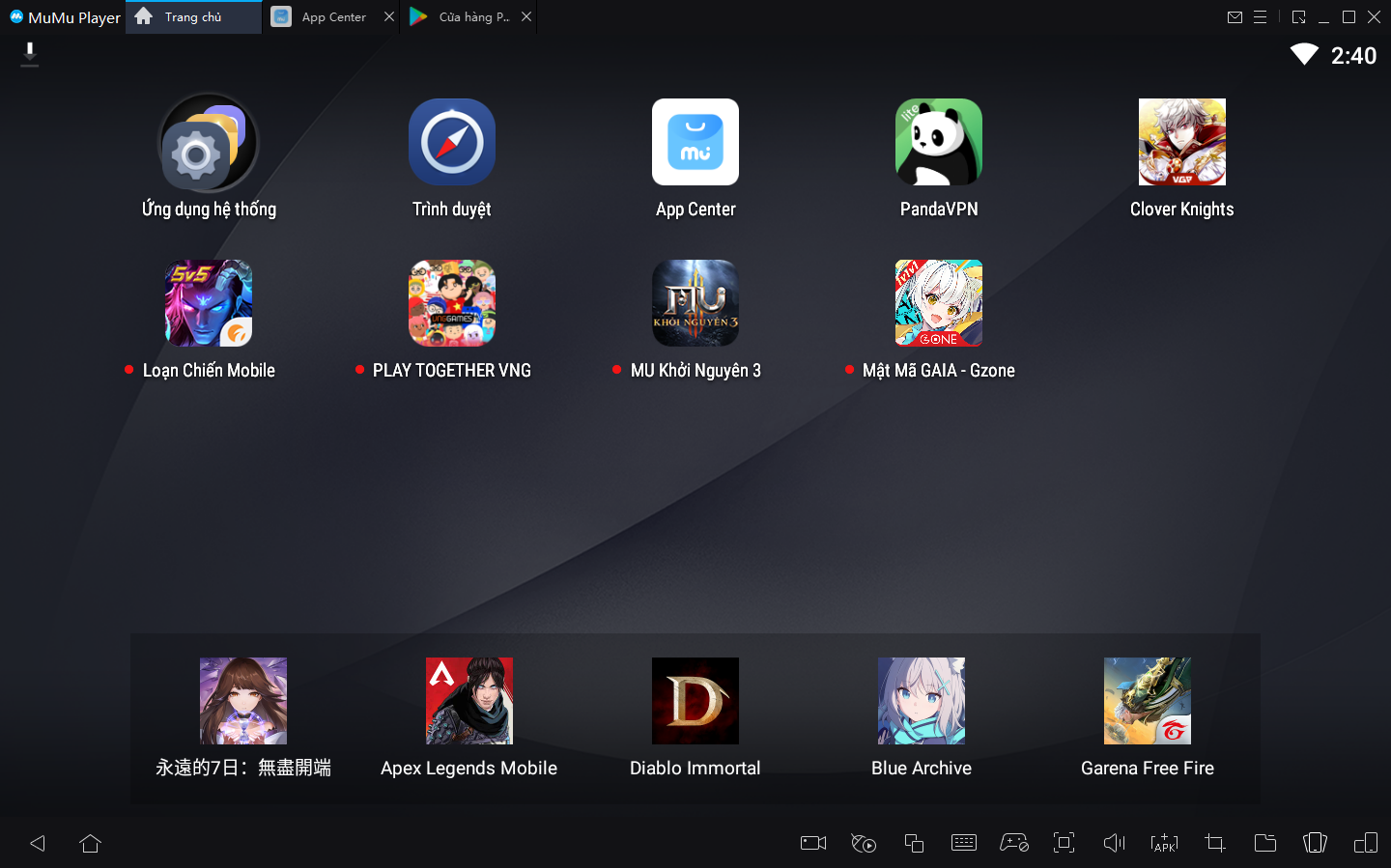The height and width of the screenshot is (868, 1391).
Task: Click the volume speaker icon
Action: [x=1115, y=843]
